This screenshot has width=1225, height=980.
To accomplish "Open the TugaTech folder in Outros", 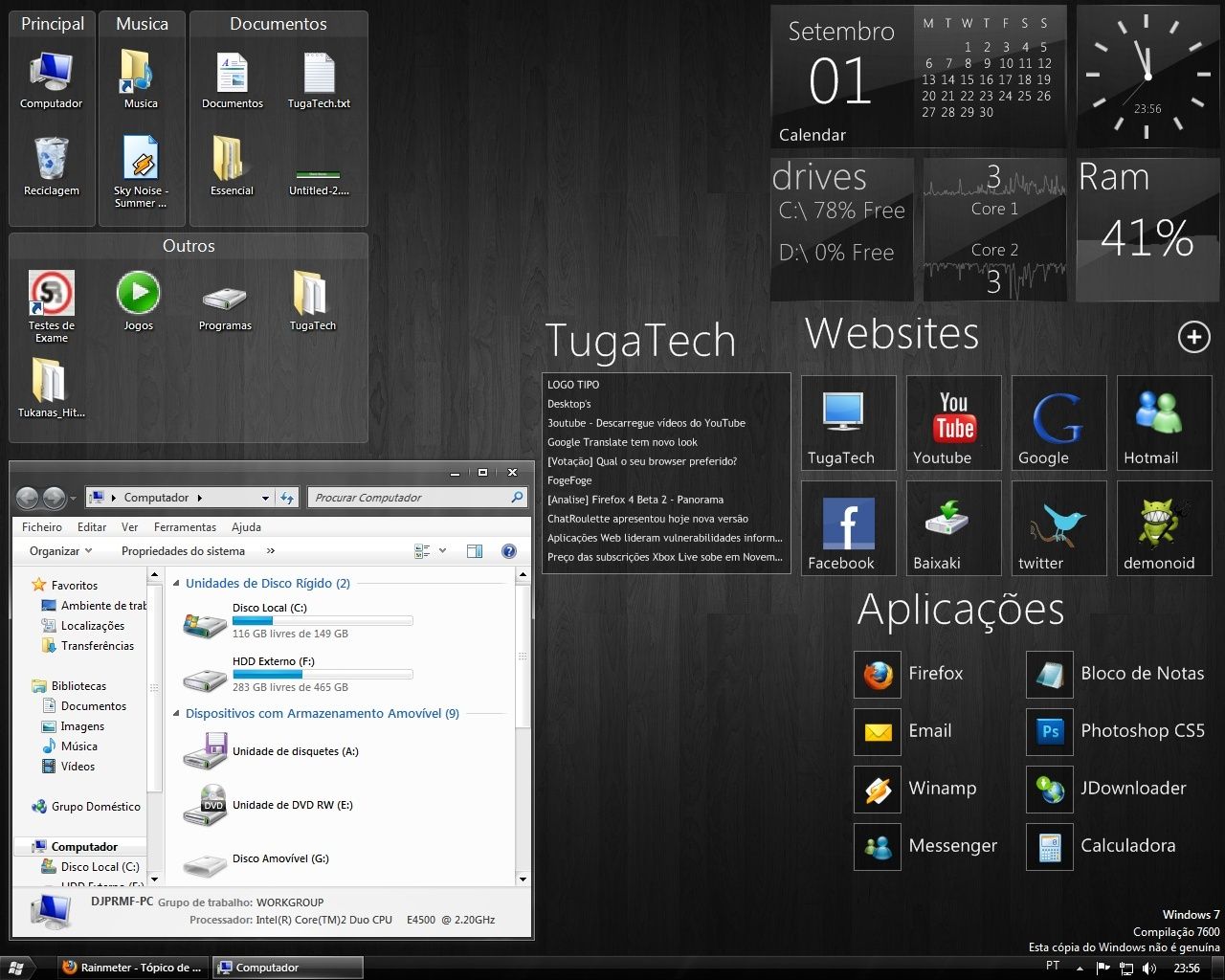I will pos(312,301).
